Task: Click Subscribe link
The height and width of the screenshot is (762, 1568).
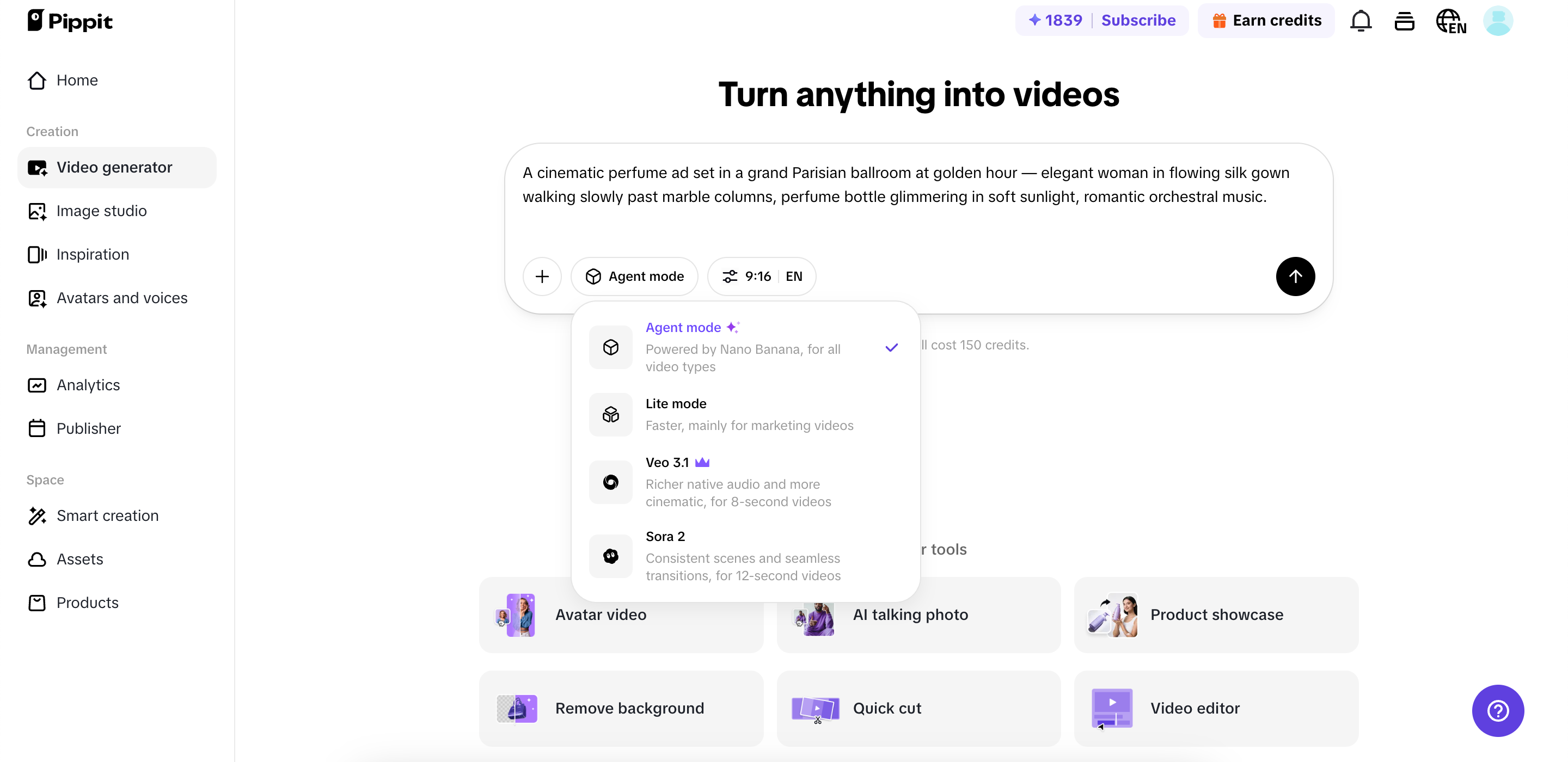Action: 1138,20
